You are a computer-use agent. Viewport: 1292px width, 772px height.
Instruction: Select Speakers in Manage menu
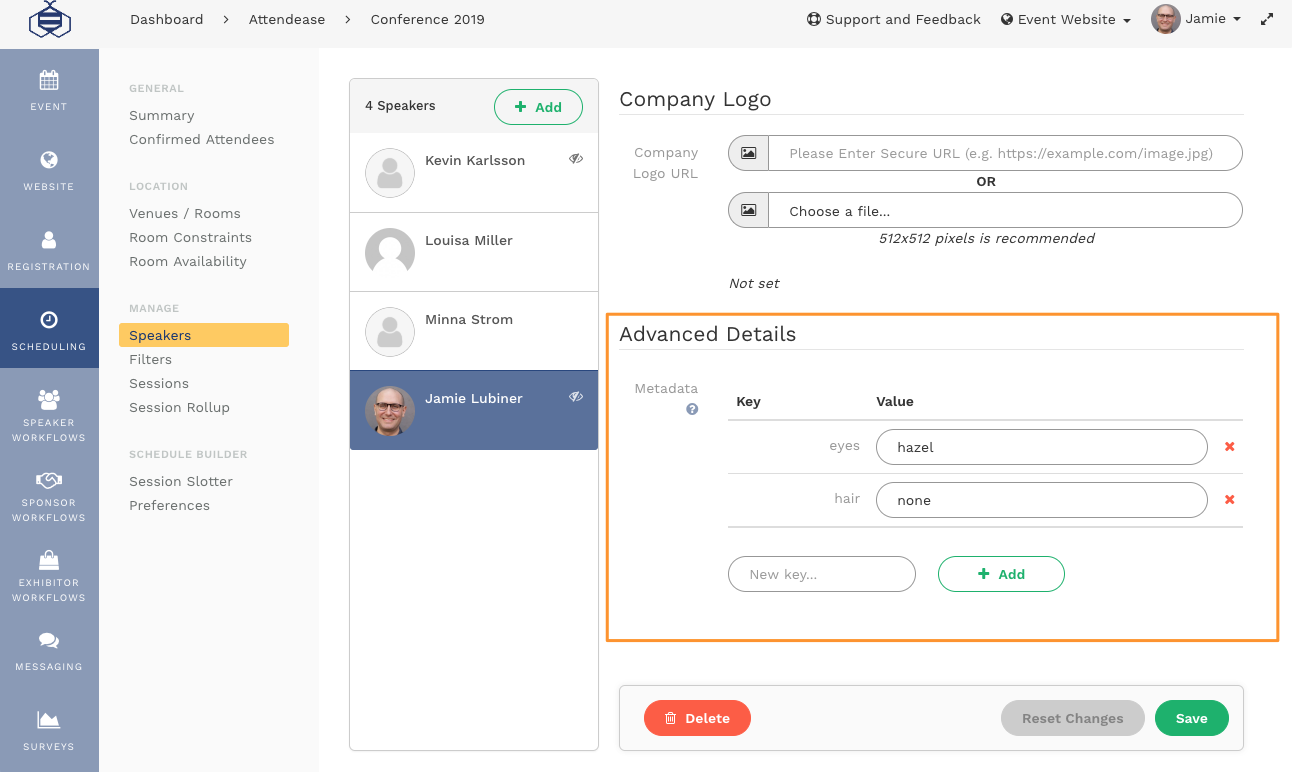(x=204, y=335)
